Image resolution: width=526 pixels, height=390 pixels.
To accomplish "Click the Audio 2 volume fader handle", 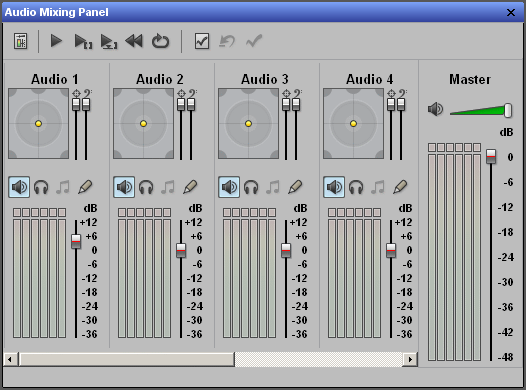I will click(x=181, y=250).
